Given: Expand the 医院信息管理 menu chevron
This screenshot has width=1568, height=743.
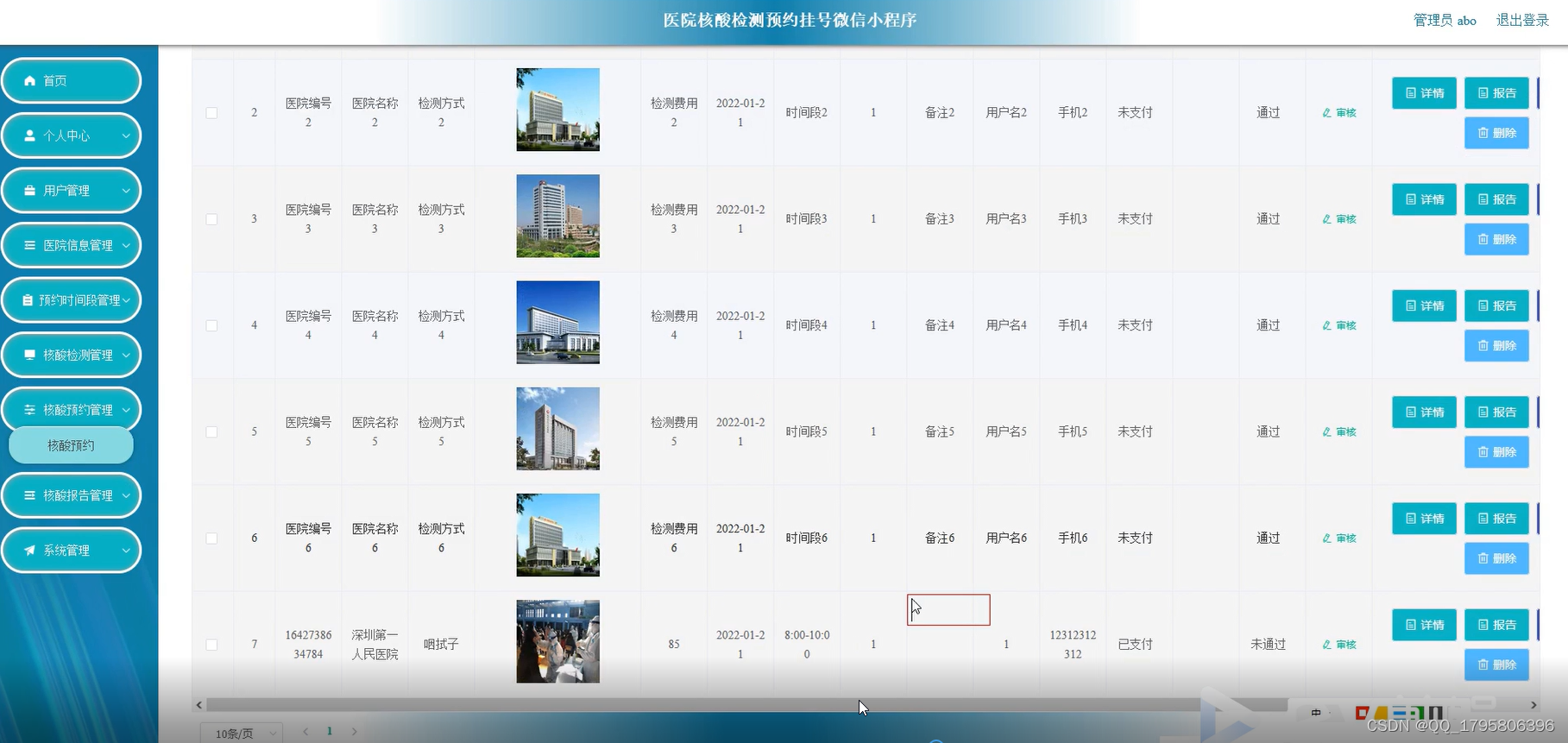Looking at the screenshot, I should [x=126, y=245].
